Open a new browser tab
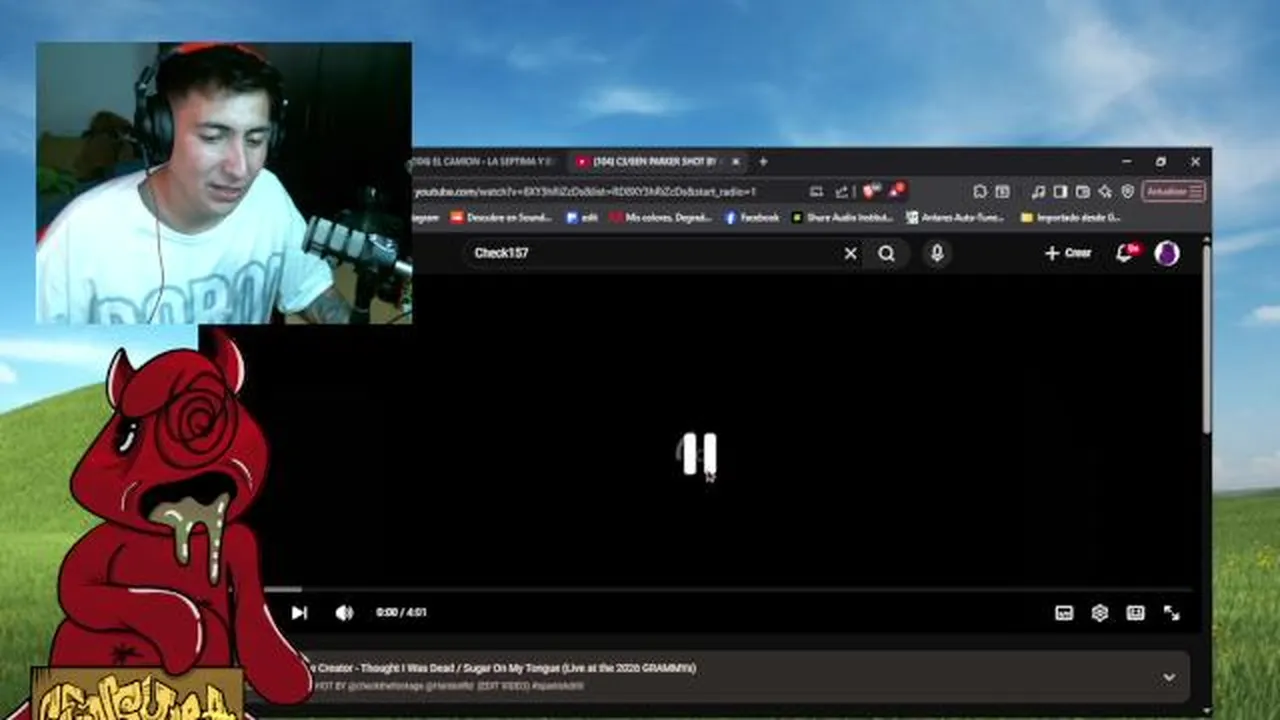The height and width of the screenshot is (720, 1280). click(x=763, y=161)
